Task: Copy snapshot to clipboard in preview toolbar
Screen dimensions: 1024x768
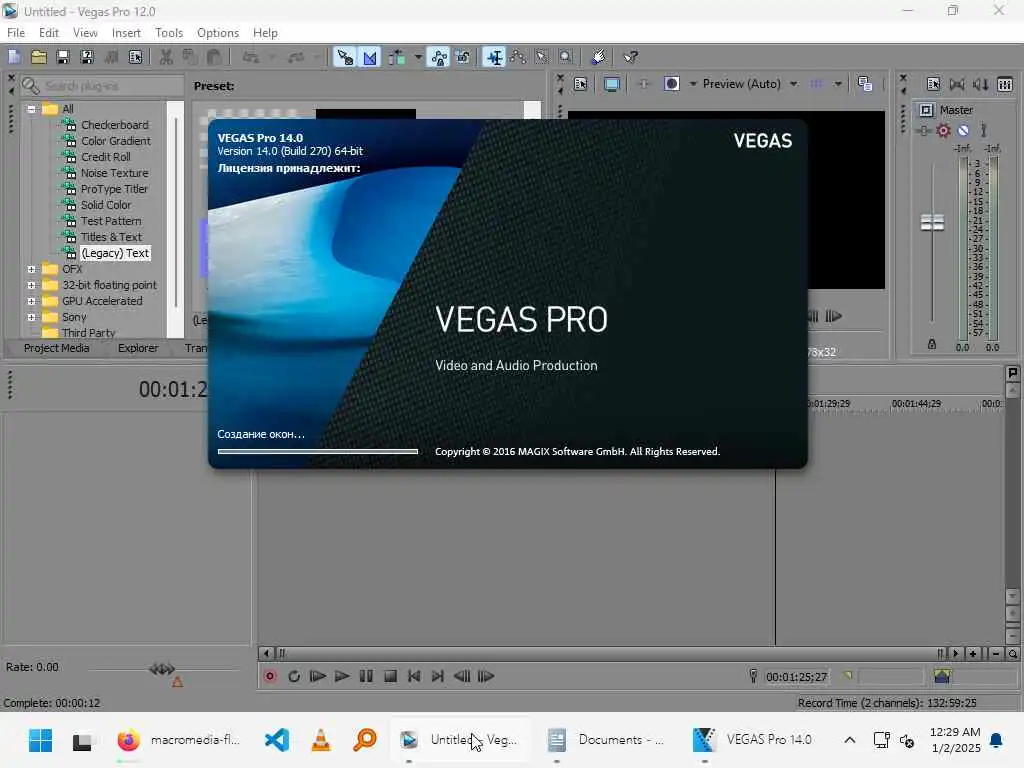Action: pos(865,84)
